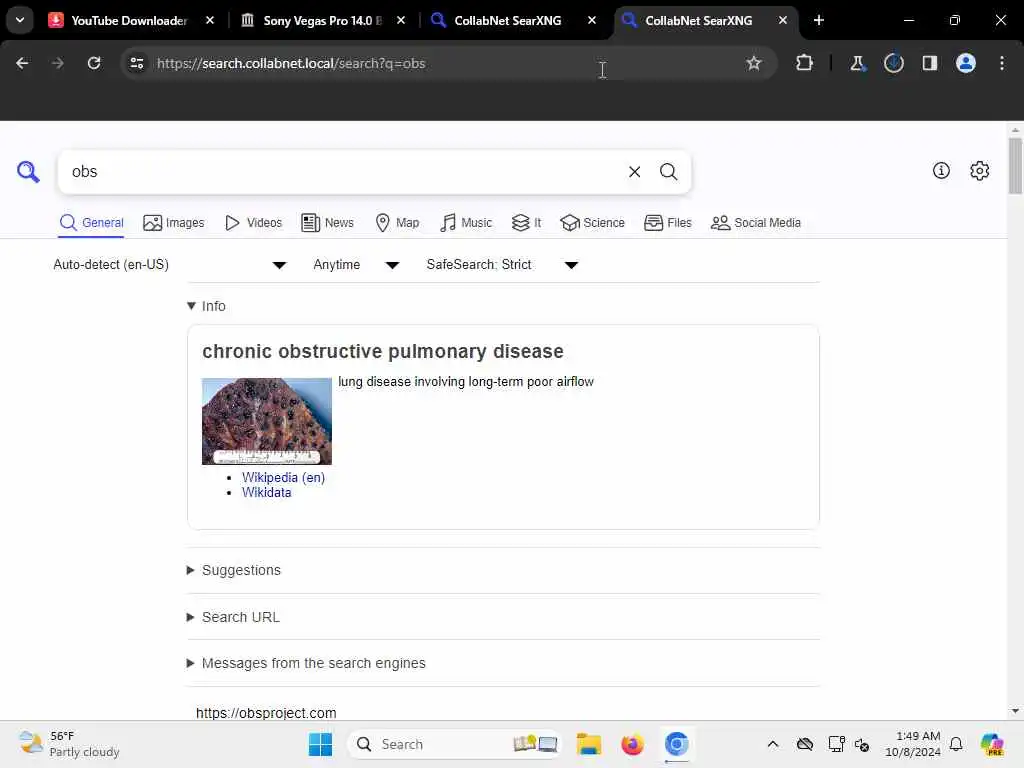Screen dimensions: 1024x768
Task: Open the clock showing 1:49 AM
Action: tap(912, 744)
